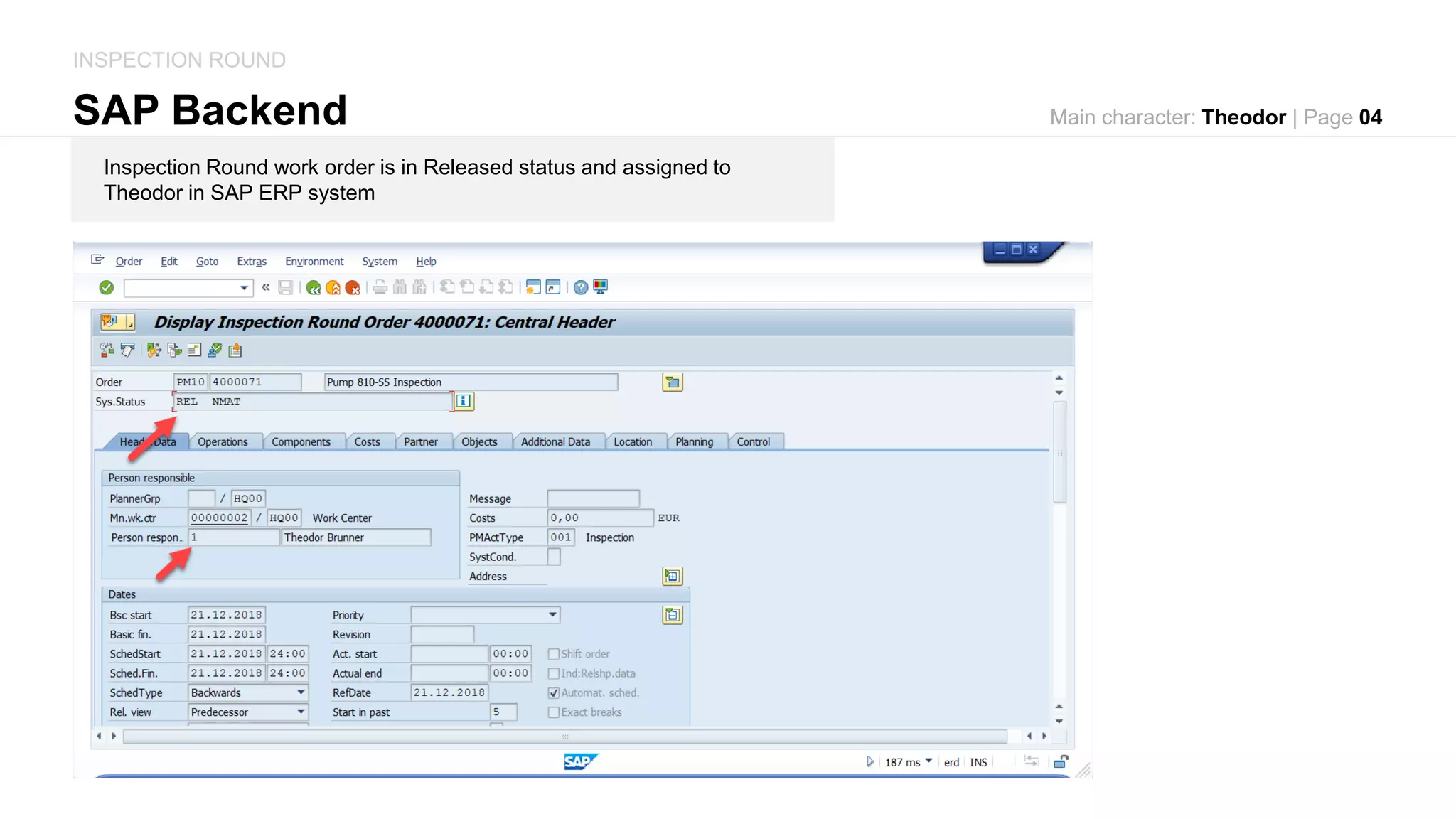This screenshot has width=1456, height=819.
Task: Switch to the Partner tab
Action: [x=420, y=441]
